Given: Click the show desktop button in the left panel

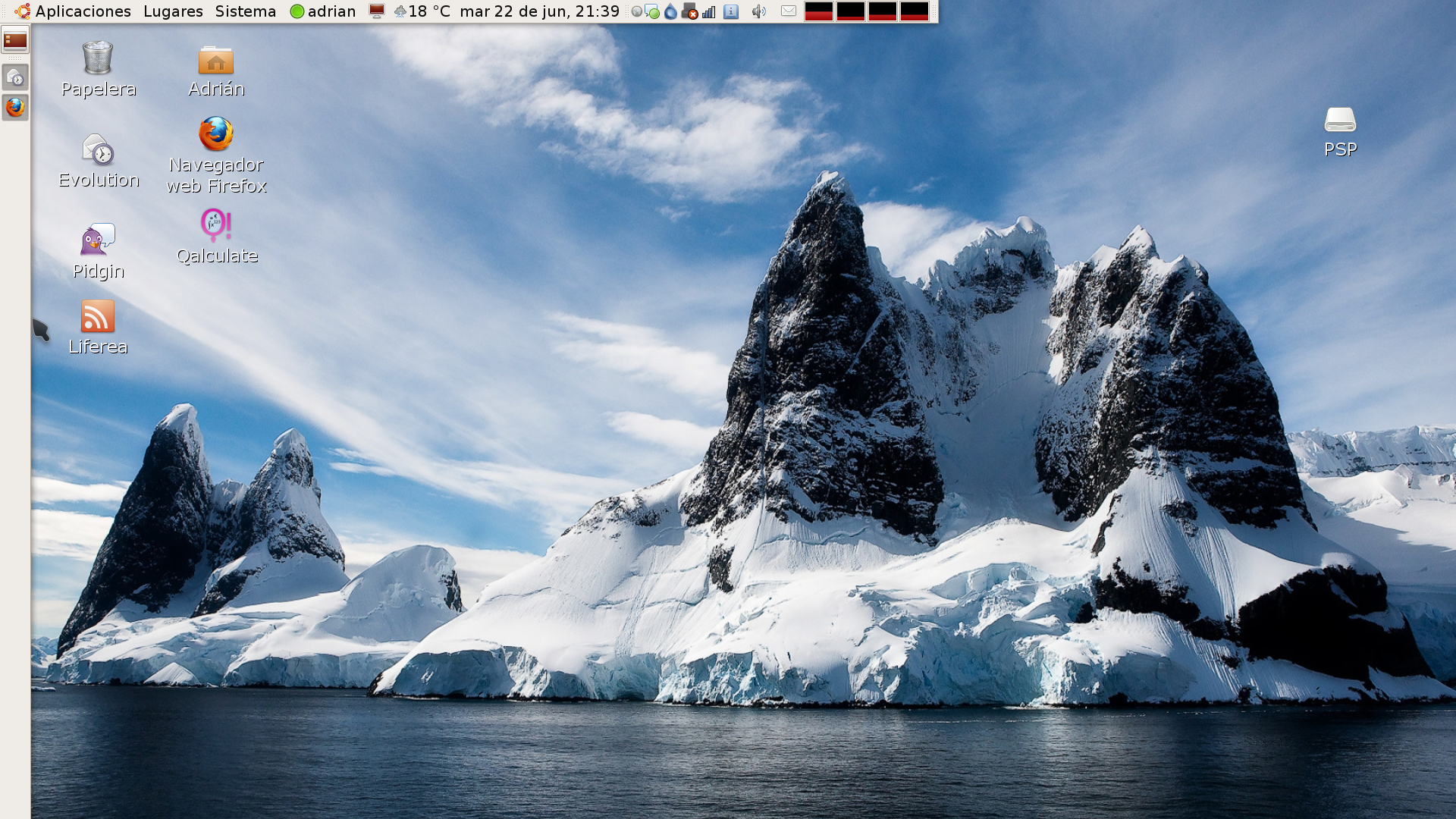Looking at the screenshot, I should (15, 39).
